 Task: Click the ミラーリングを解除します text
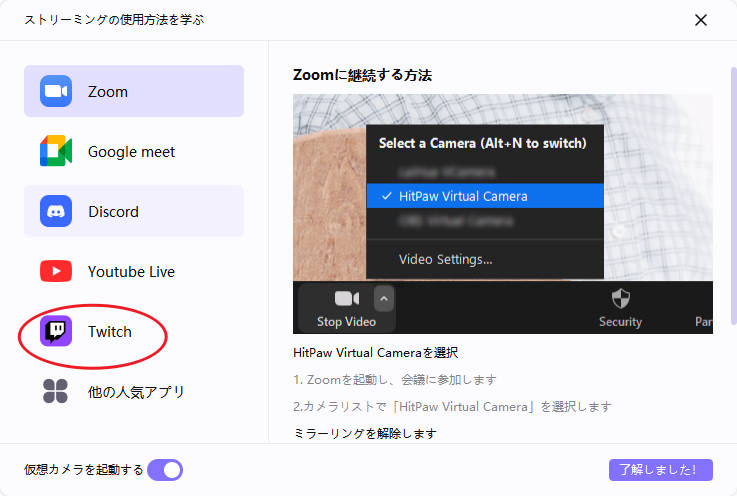coord(365,433)
